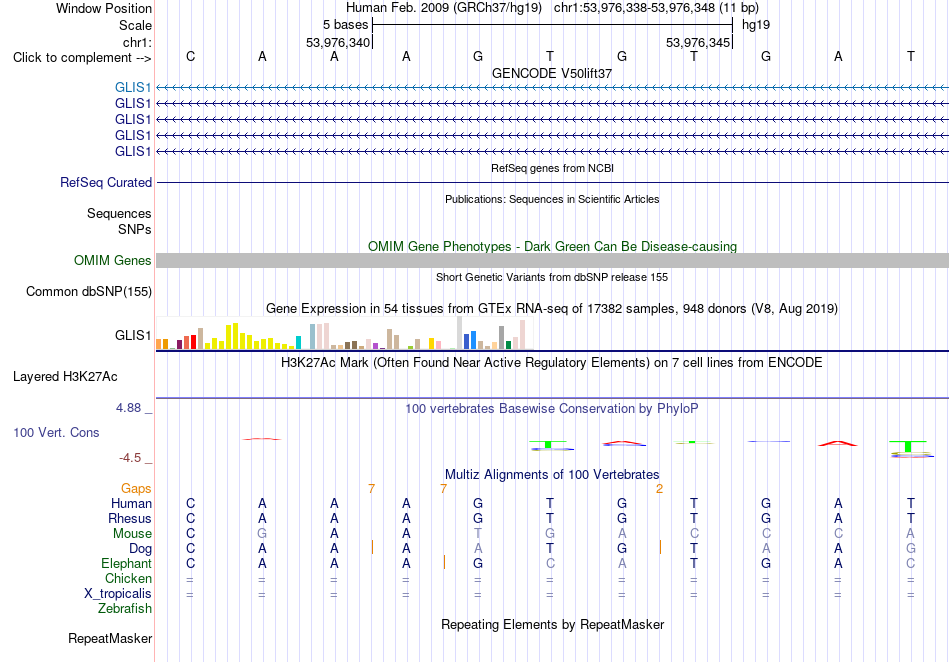Click the chr1:53,976,338-53,976,348 (11 bp) position text
Image resolution: width=950 pixels, height=662 pixels.
coord(656,8)
